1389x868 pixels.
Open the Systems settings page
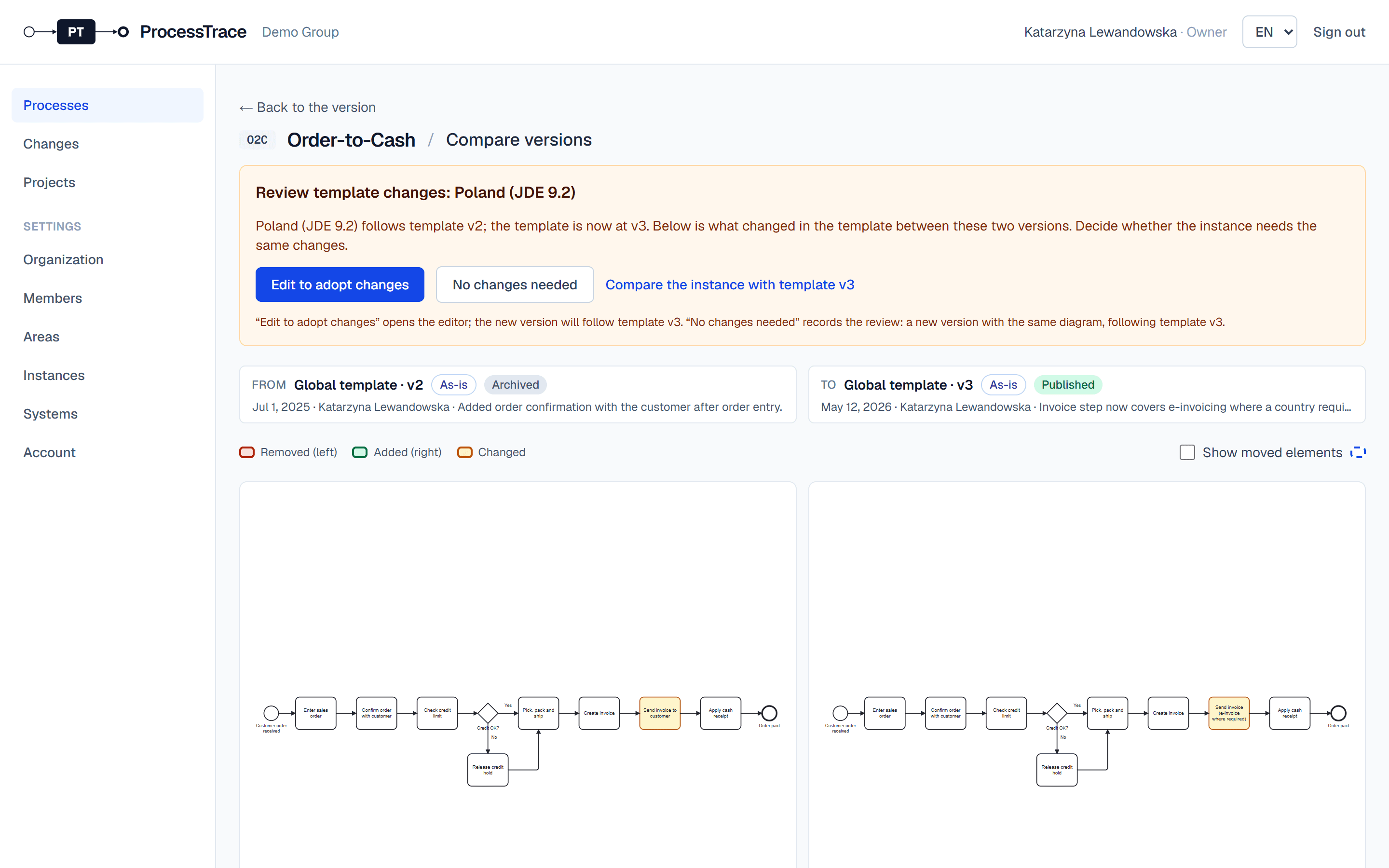pyautogui.click(x=108, y=413)
